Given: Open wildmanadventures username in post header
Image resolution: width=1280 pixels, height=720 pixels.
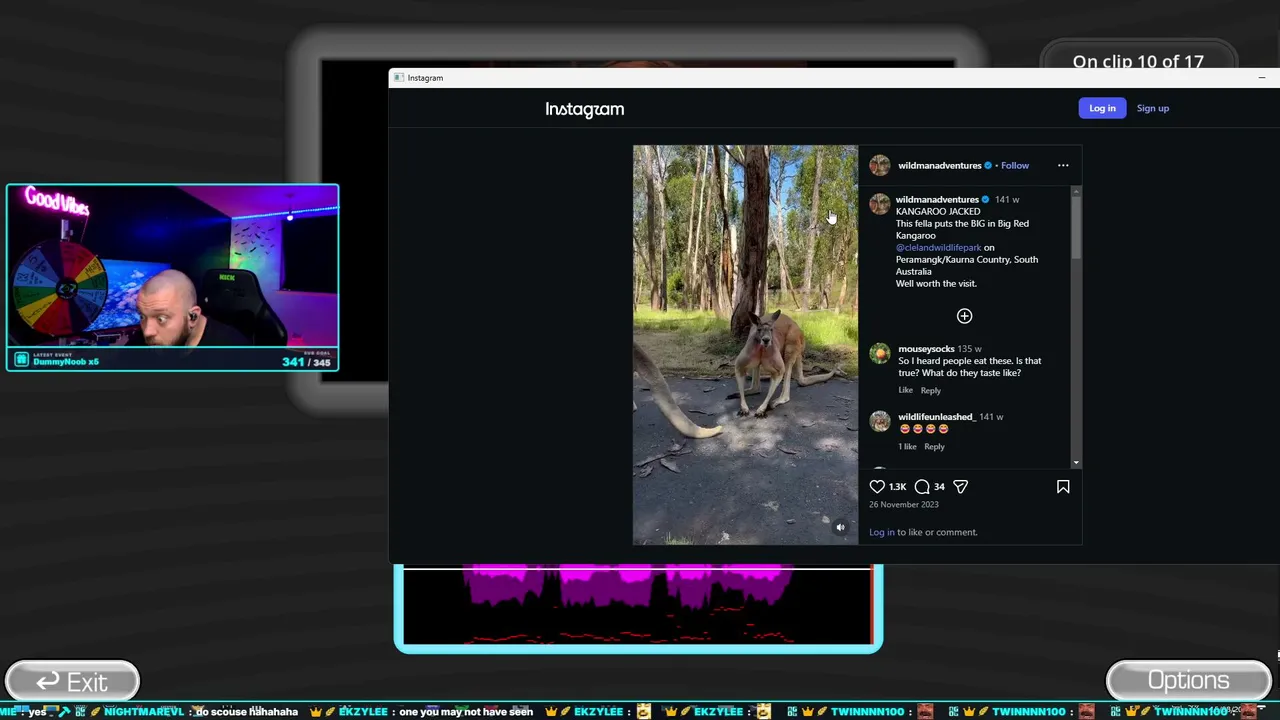Looking at the screenshot, I should (x=939, y=165).
